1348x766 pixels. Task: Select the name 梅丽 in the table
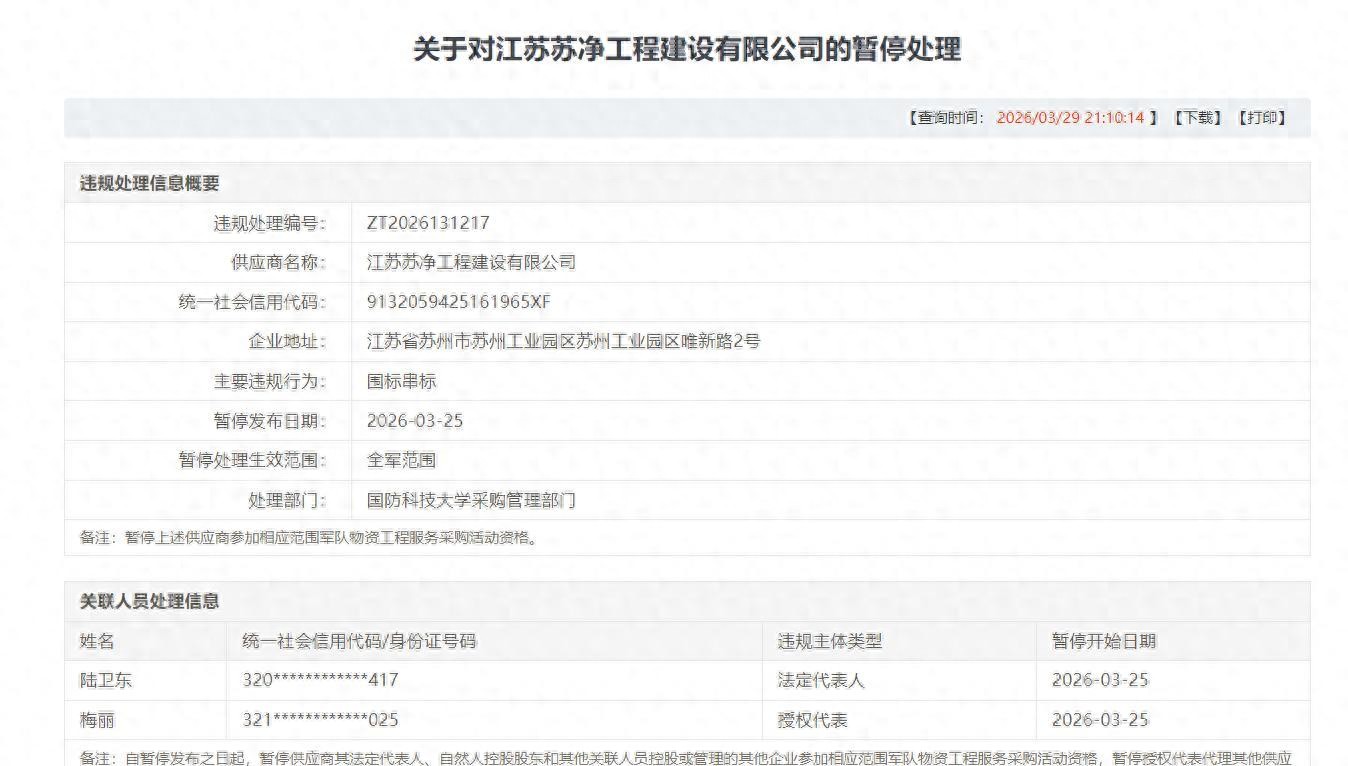96,719
